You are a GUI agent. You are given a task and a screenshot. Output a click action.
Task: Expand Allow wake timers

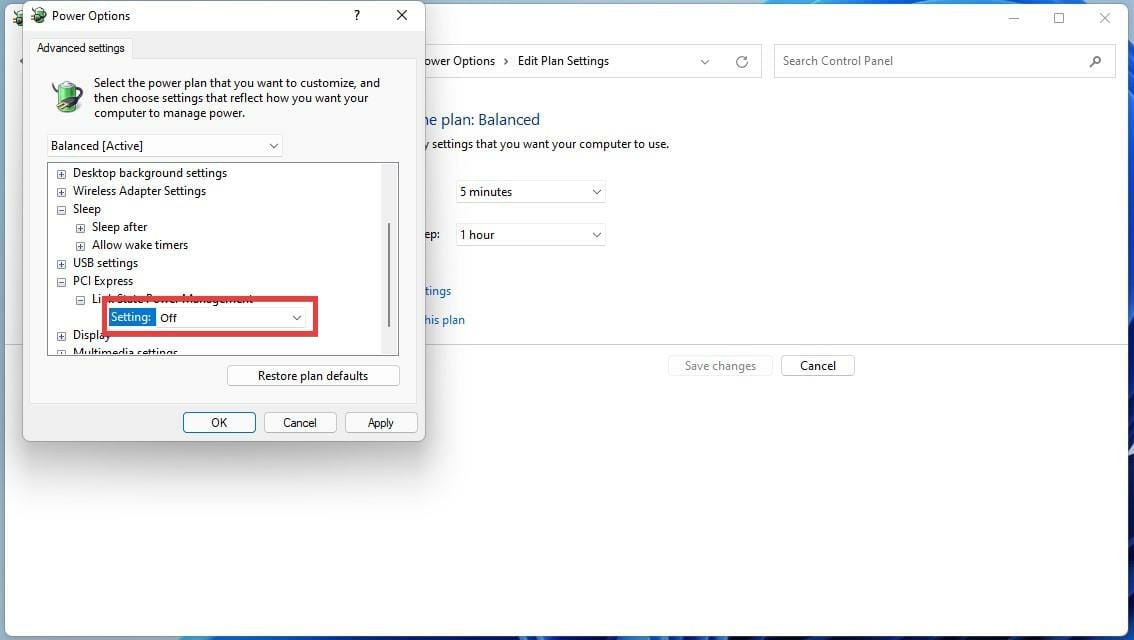pos(81,245)
